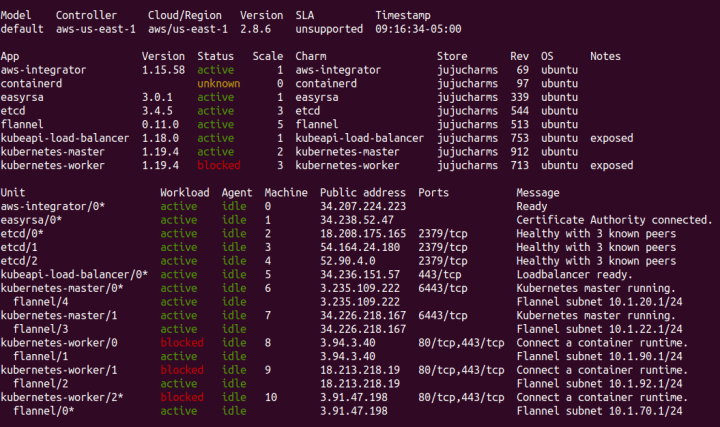Click 'Flannel subnet 10.1.22.1/24' message
Screen dimensions: 720x427
click(599, 329)
